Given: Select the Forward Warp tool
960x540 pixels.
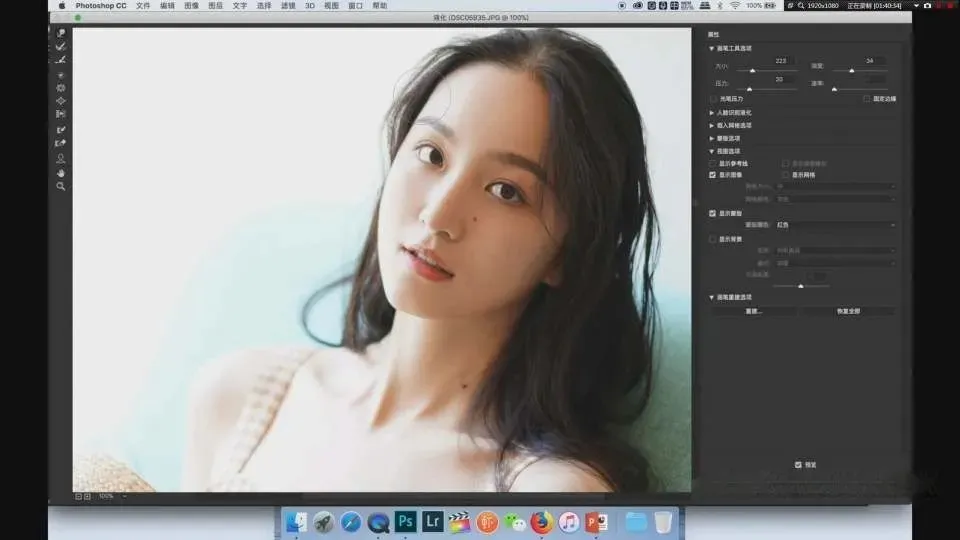Looking at the screenshot, I should [x=61, y=33].
